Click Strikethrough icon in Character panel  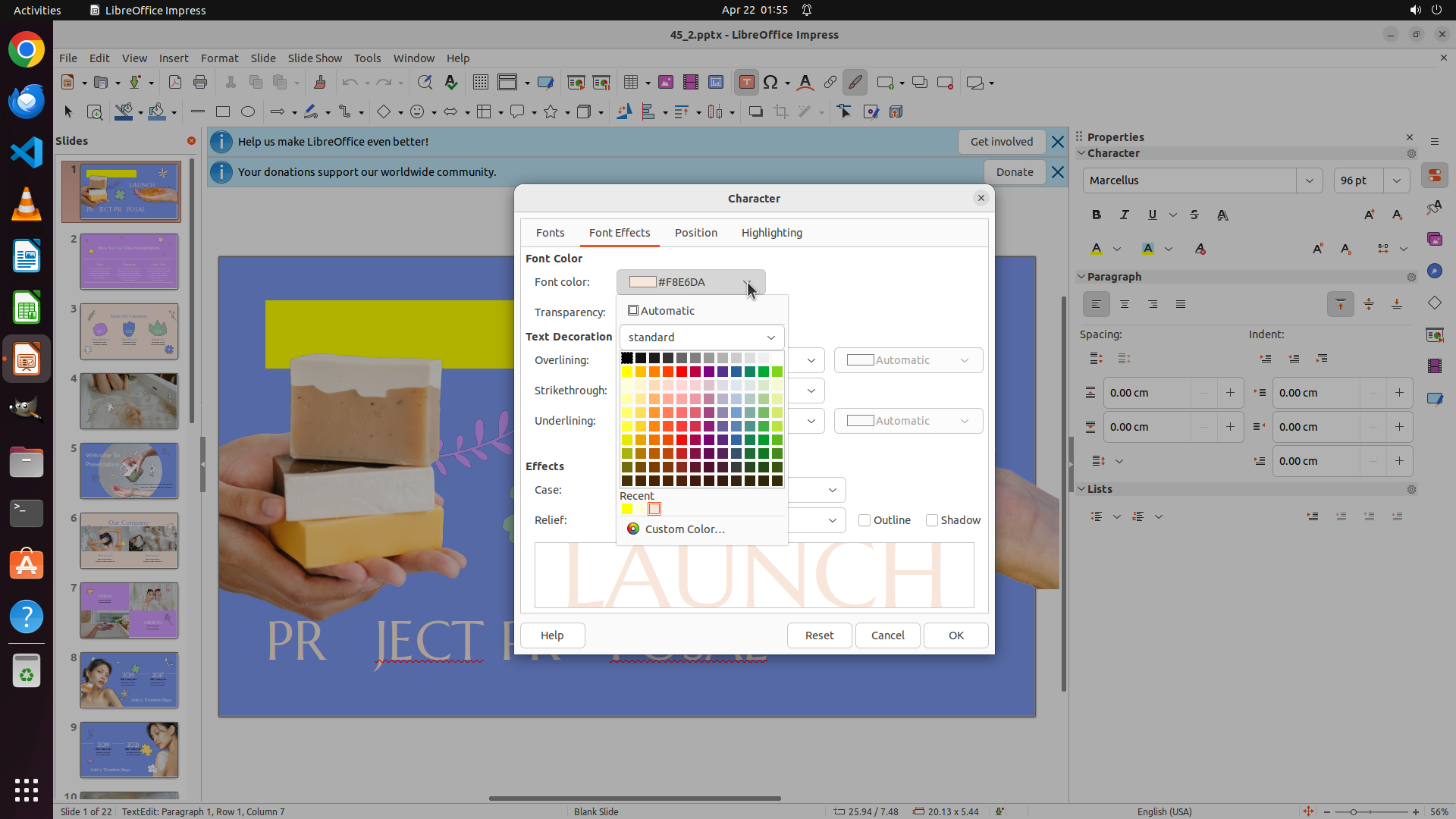click(1194, 215)
